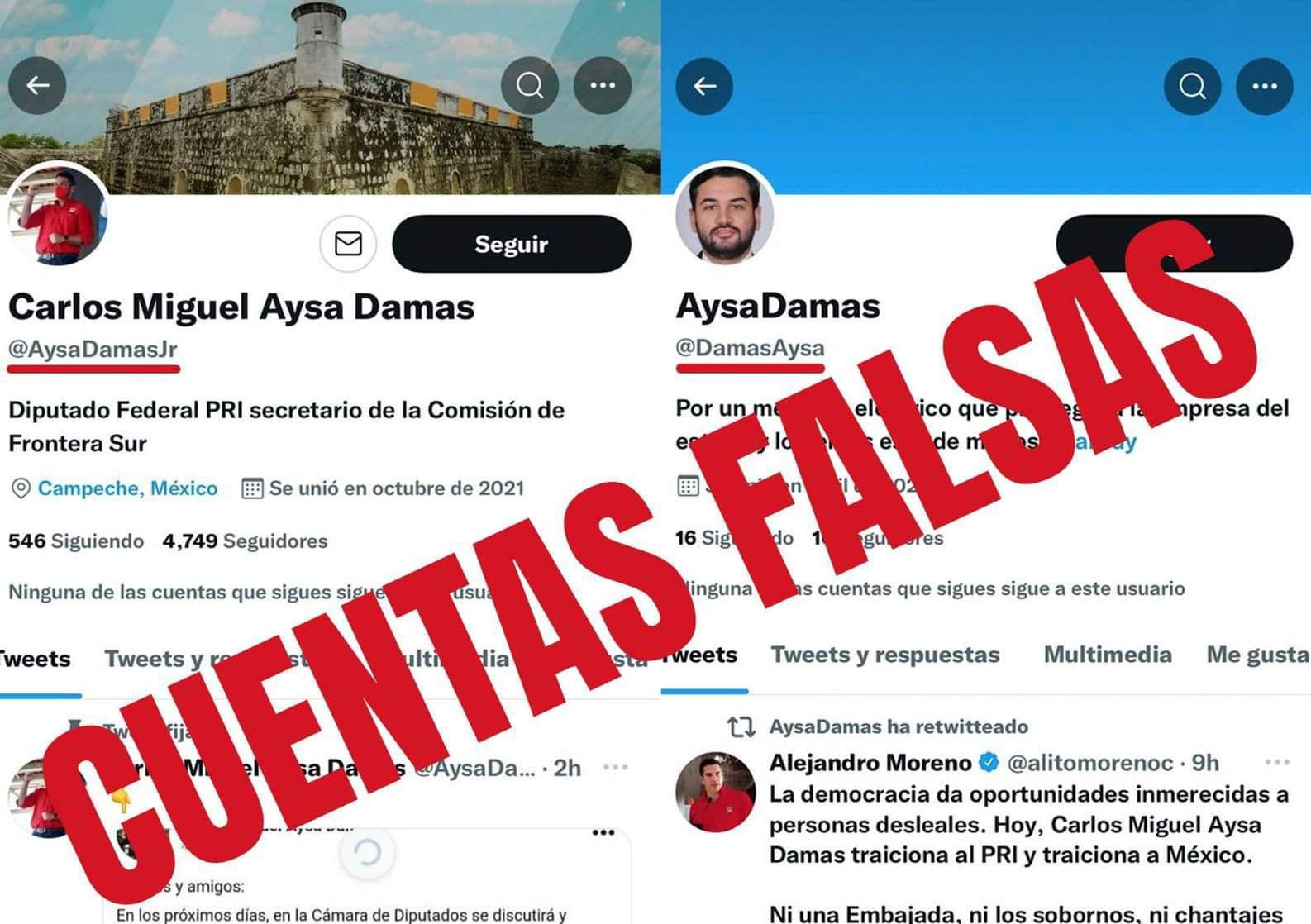The height and width of the screenshot is (924, 1311).
Task: Open search on the left profile header
Action: click(x=530, y=86)
